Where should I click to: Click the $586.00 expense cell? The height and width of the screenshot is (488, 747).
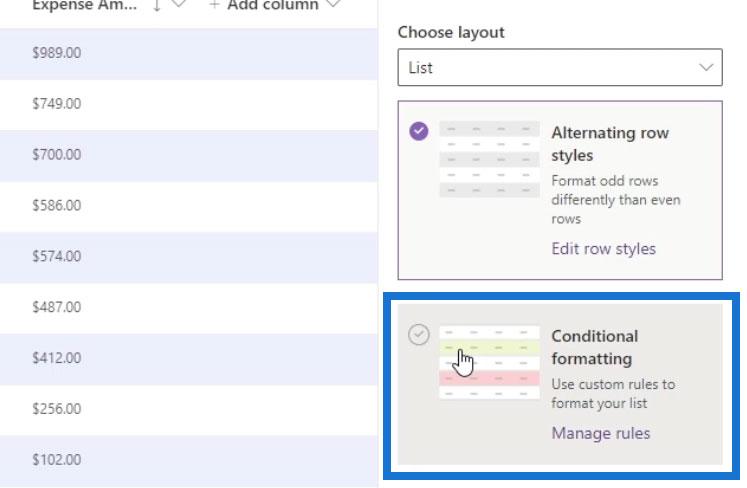pos(57,205)
